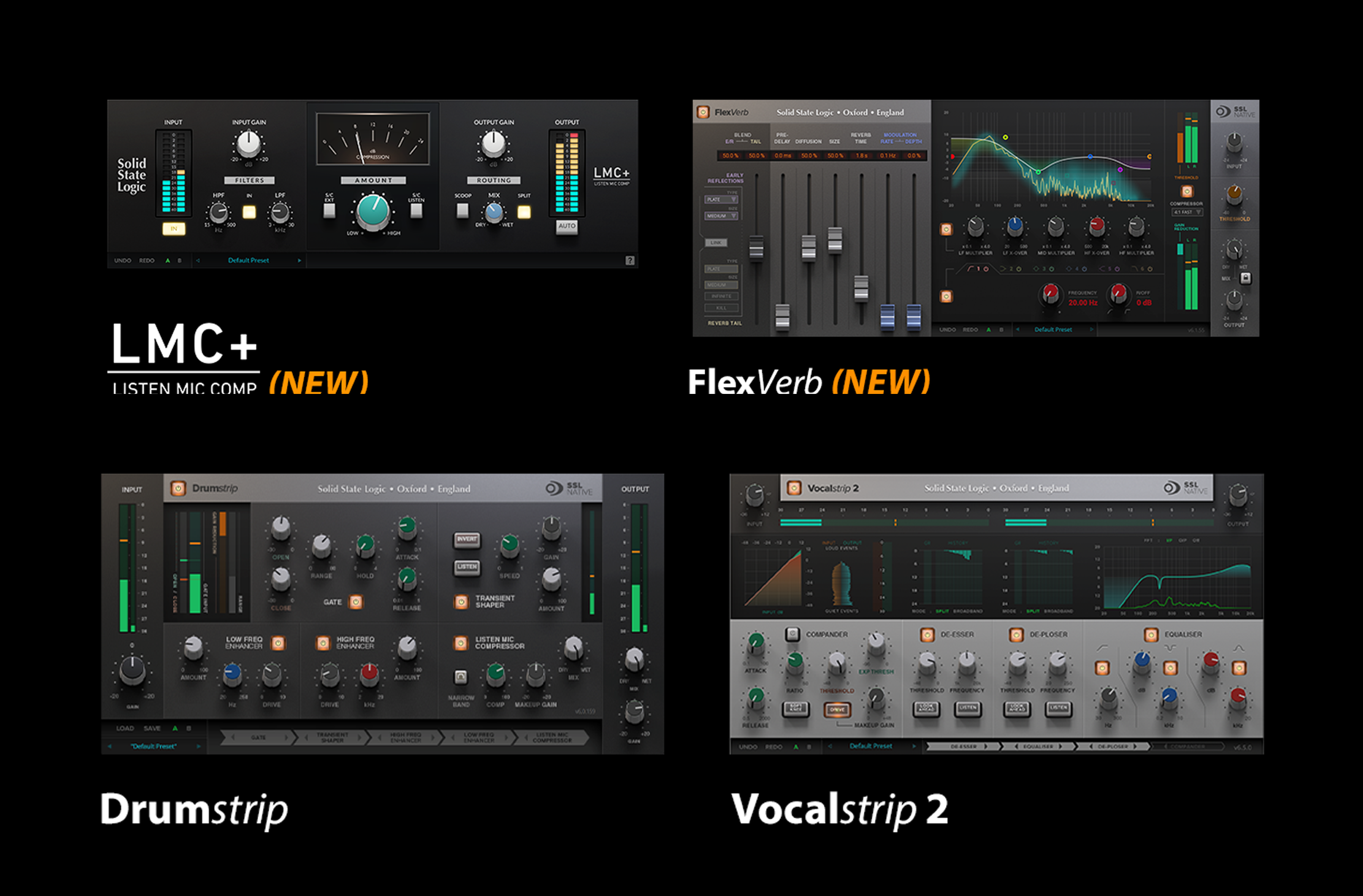Click Drumstrip LOAD button
1363x896 pixels.
tap(125, 728)
